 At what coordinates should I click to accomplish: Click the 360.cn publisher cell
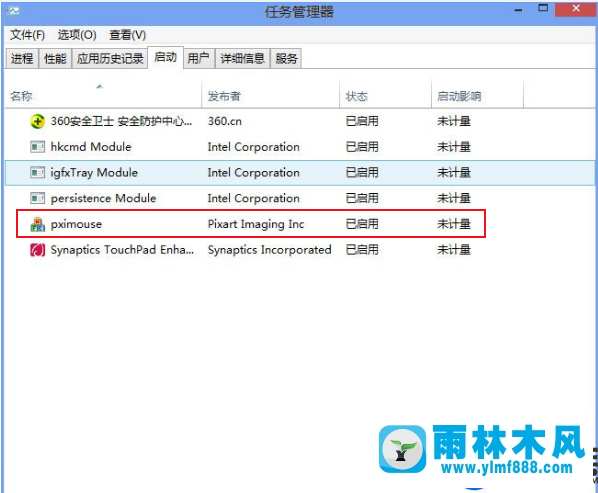[x=224, y=121]
